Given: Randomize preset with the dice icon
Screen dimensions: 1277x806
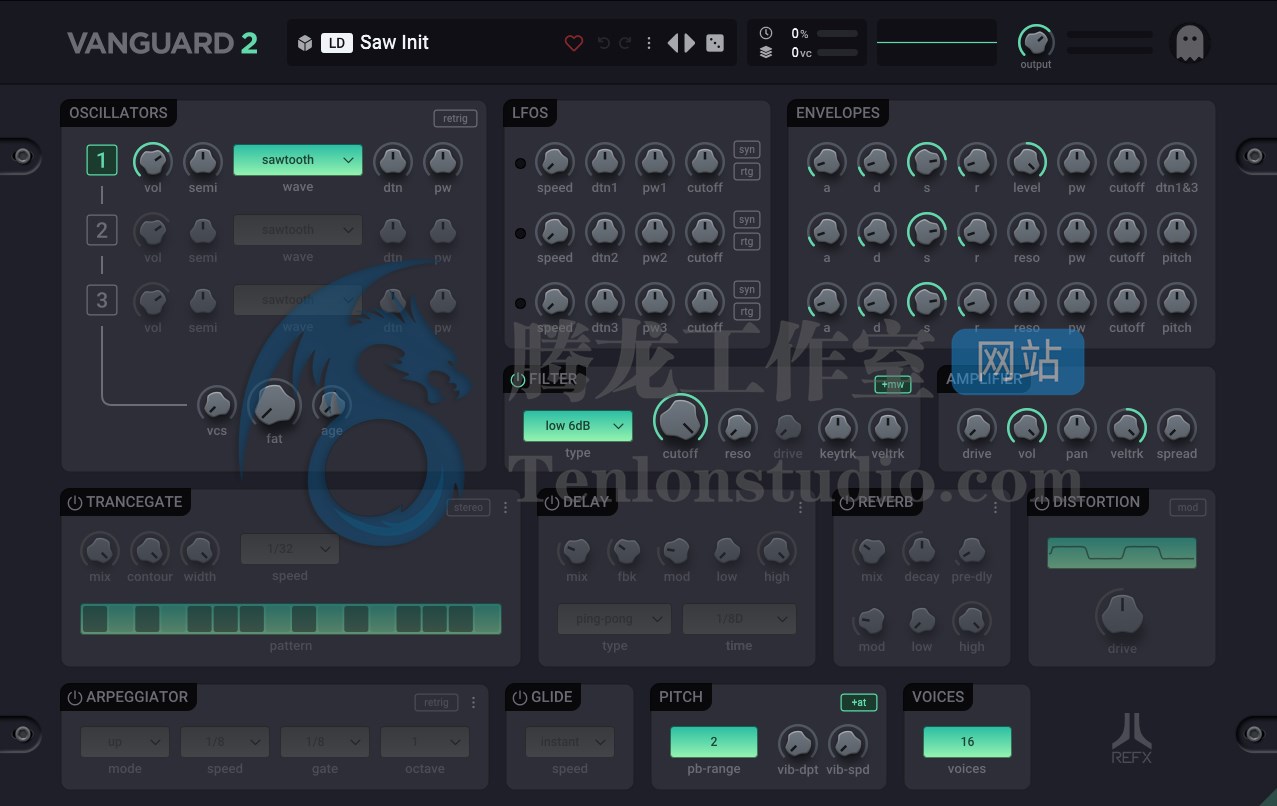Looking at the screenshot, I should click(x=715, y=43).
